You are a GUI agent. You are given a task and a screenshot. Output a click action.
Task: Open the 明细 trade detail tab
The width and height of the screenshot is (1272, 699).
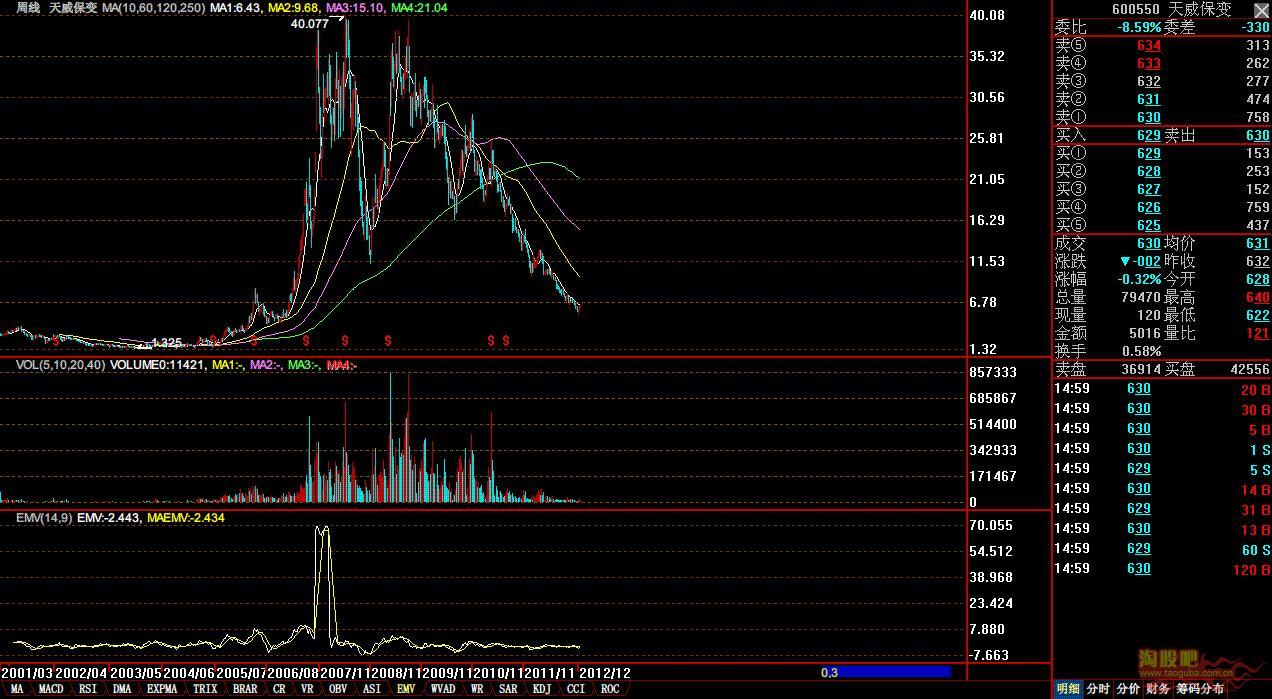tap(1069, 689)
